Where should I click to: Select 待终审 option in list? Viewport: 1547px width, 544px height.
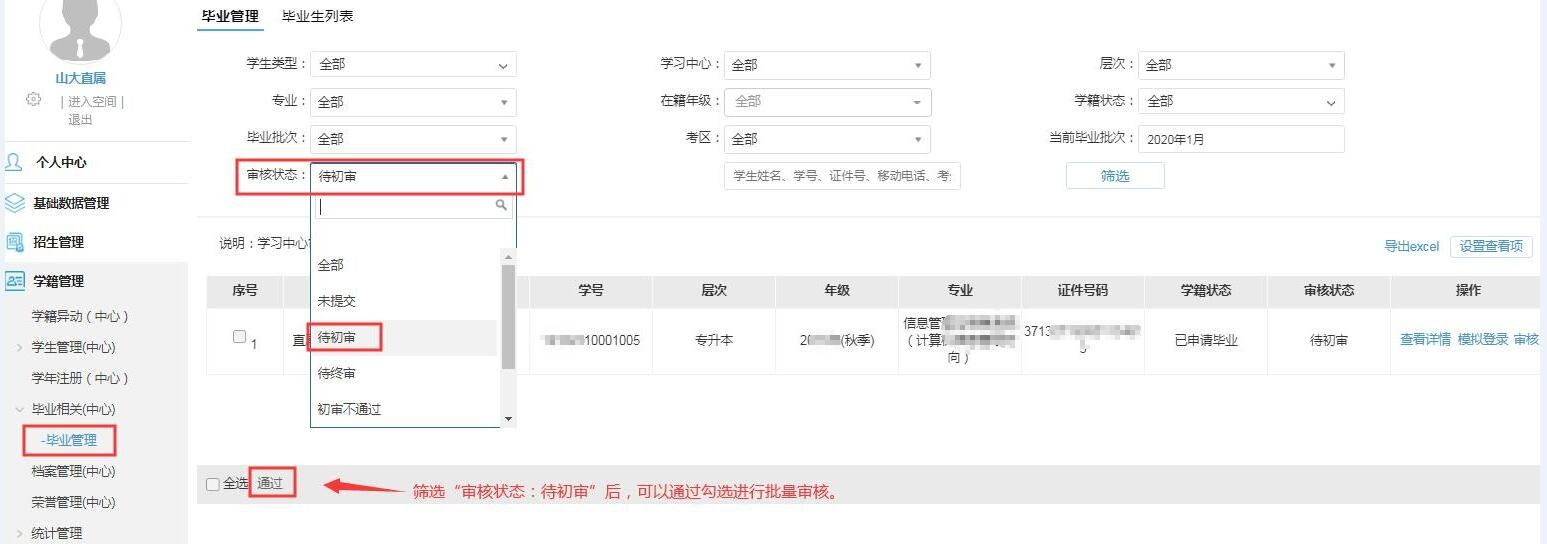tap(337, 373)
